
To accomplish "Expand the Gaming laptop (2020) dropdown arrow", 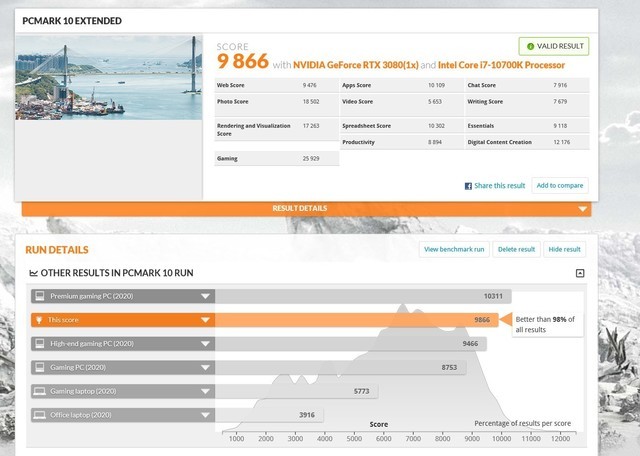I will pyautogui.click(x=205, y=391).
